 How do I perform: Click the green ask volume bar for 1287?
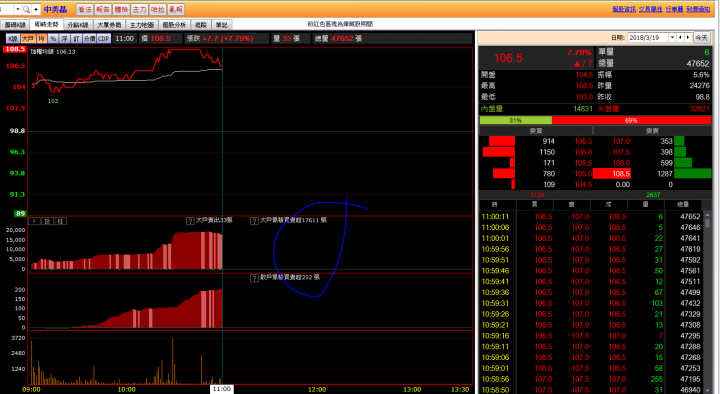(x=692, y=174)
